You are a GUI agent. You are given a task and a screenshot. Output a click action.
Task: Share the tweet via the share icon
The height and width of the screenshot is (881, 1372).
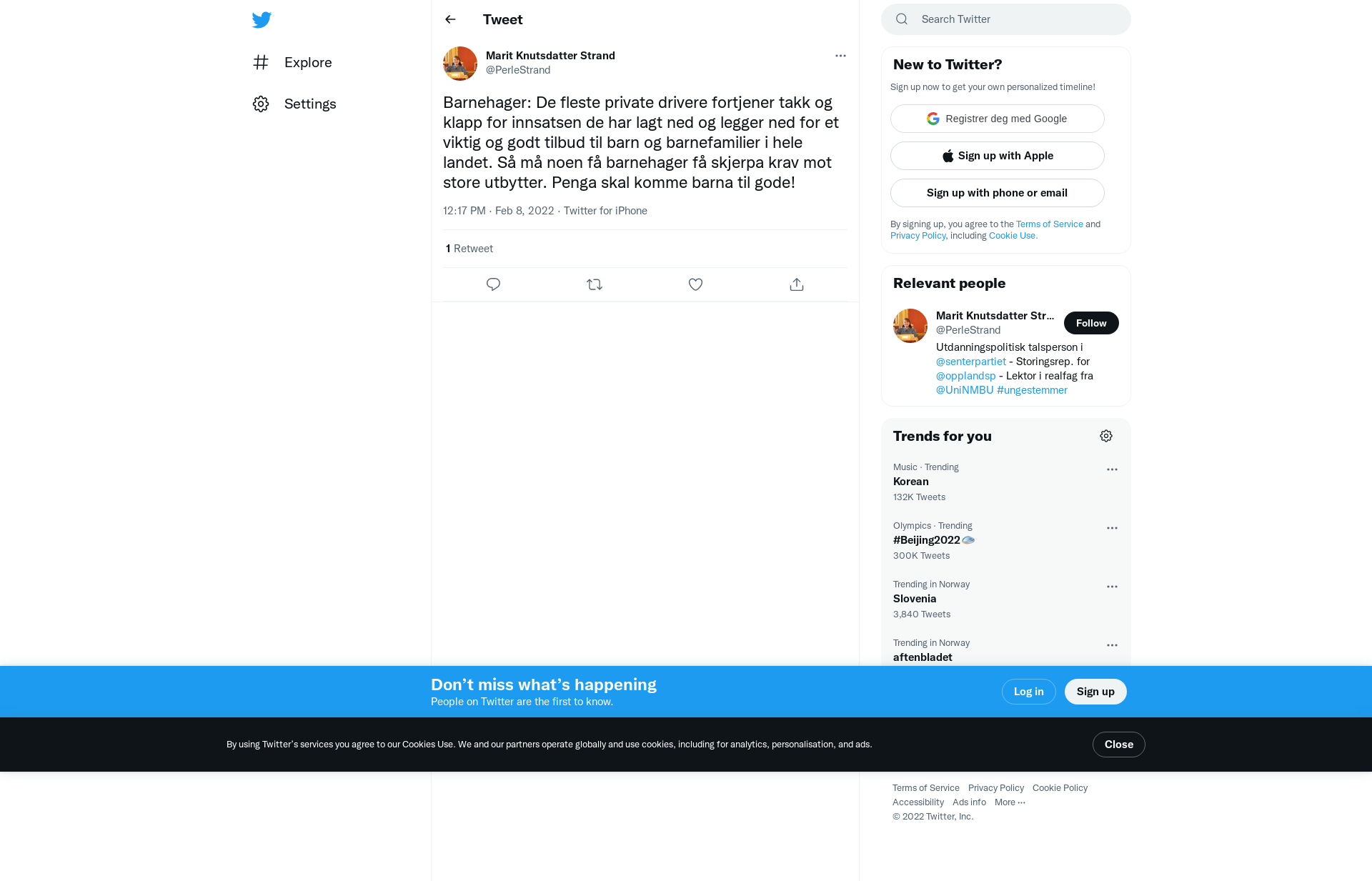(797, 284)
